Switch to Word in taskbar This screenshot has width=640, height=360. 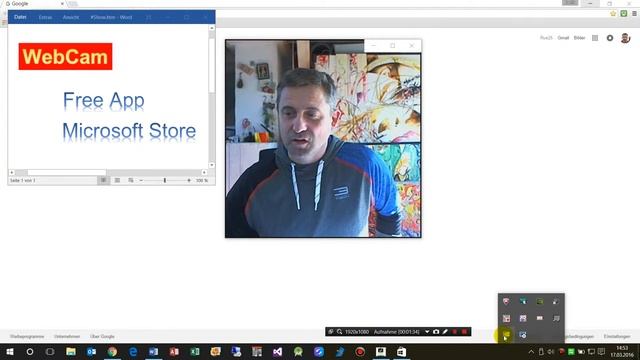pos(153,352)
